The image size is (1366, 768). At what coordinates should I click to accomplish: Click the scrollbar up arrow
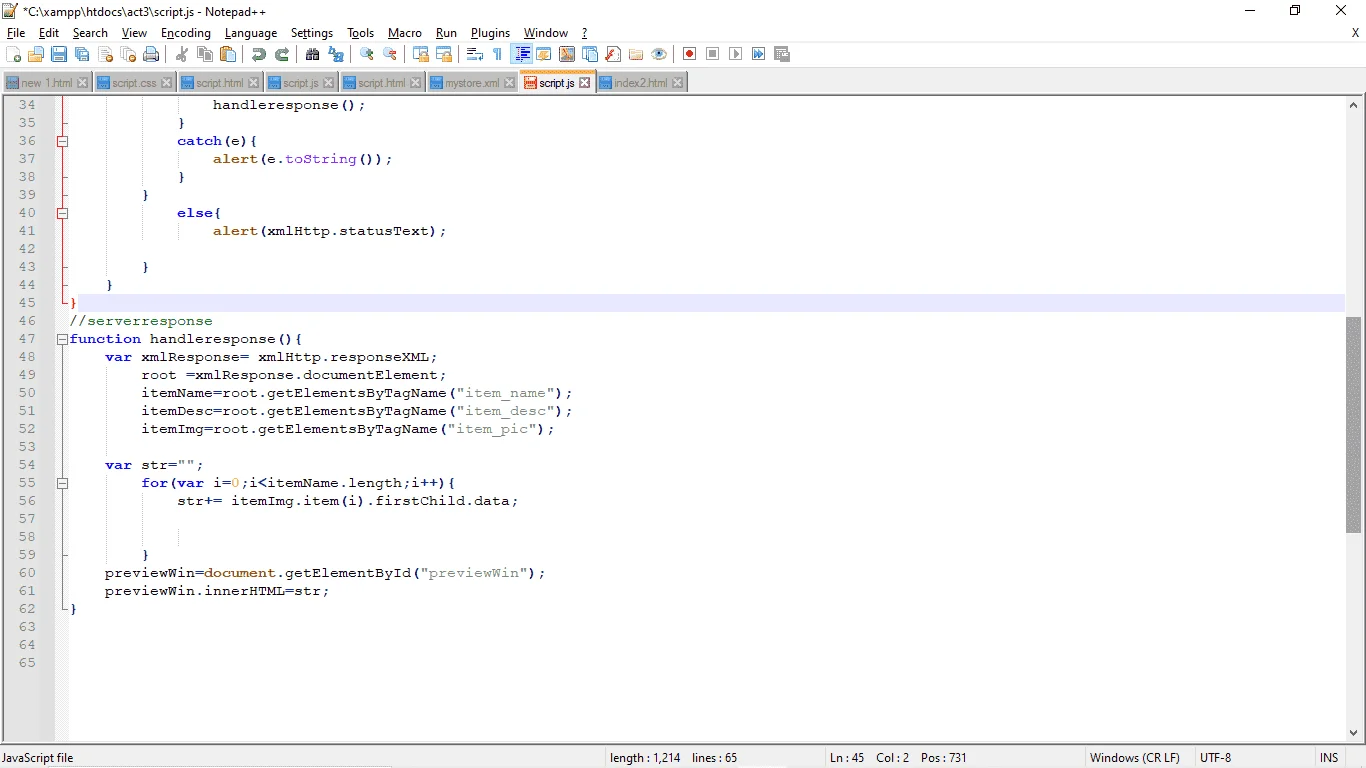1354,105
